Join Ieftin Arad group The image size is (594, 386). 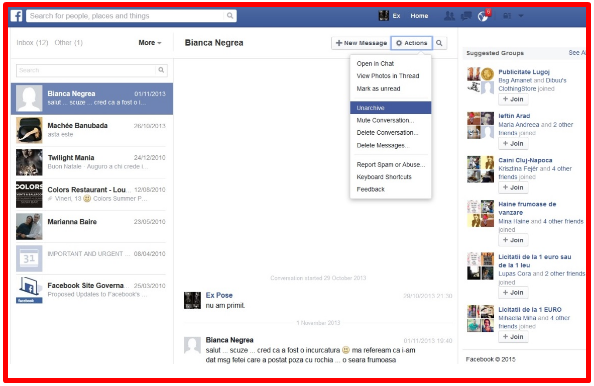(513, 144)
